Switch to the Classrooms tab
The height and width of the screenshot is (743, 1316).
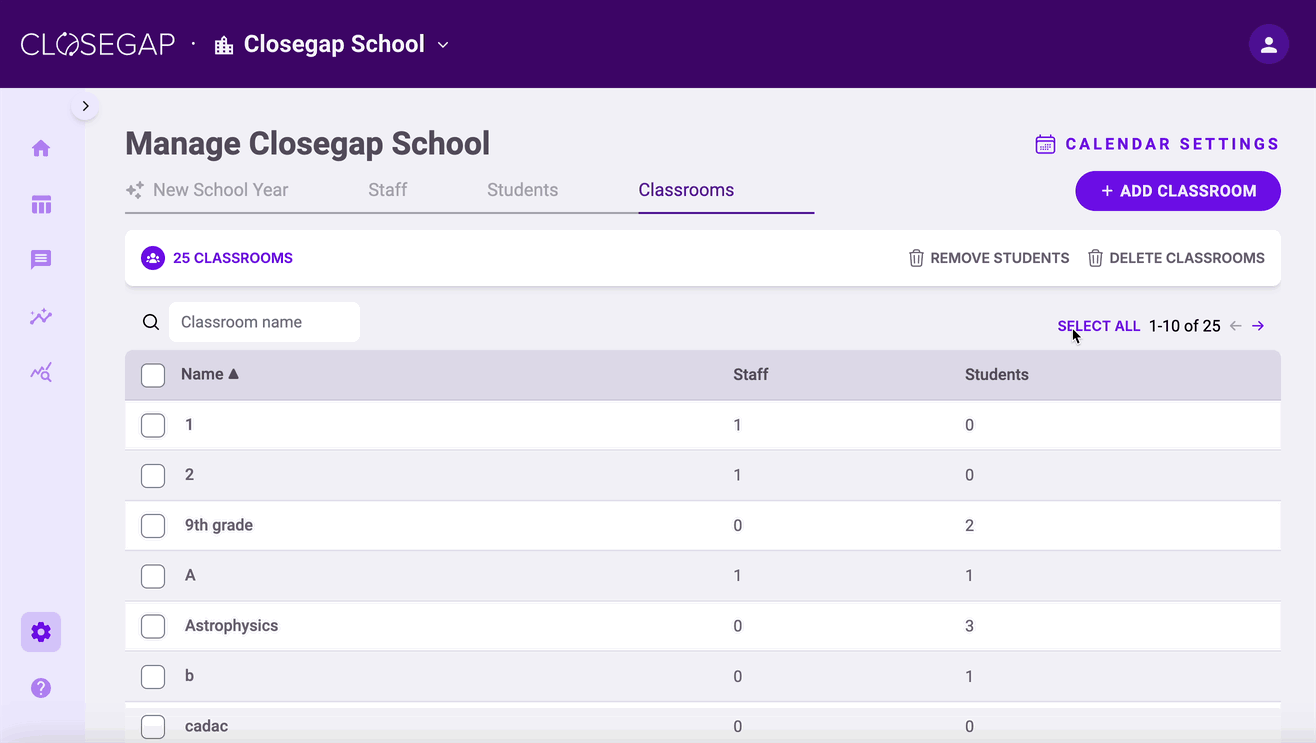pyautogui.click(x=686, y=190)
